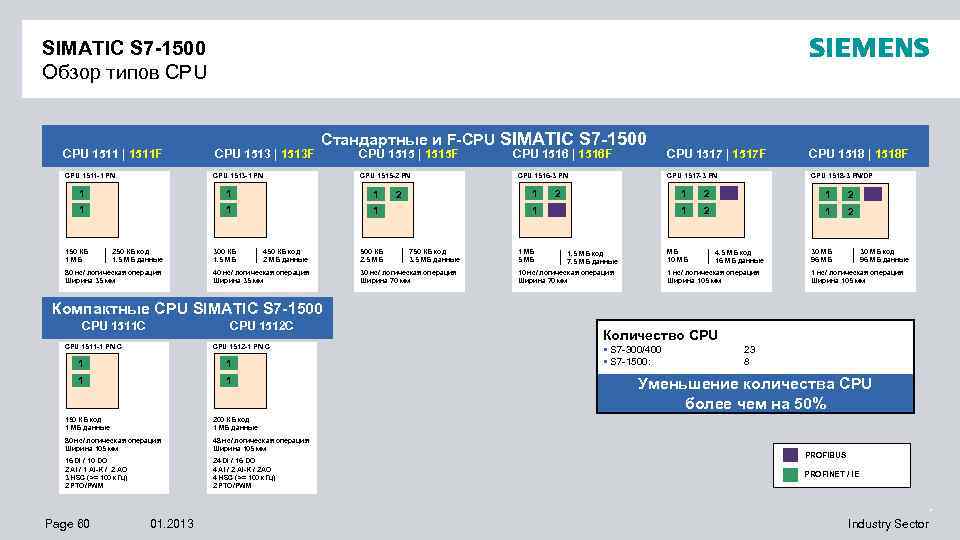
Task: Click the yellow "1515F" label
Action: point(441,154)
